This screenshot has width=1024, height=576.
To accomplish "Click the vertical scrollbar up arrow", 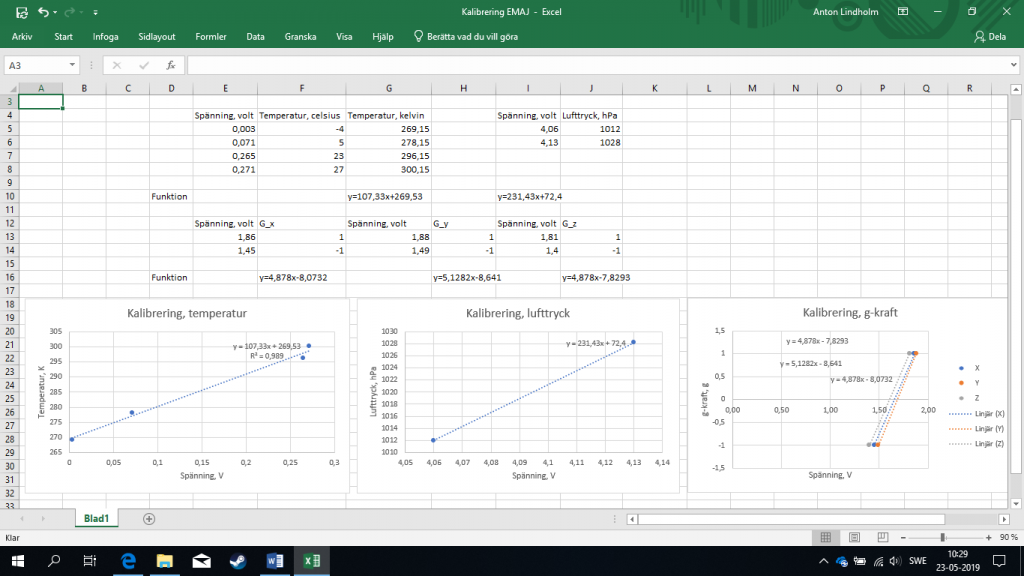I will tap(1016, 89).
